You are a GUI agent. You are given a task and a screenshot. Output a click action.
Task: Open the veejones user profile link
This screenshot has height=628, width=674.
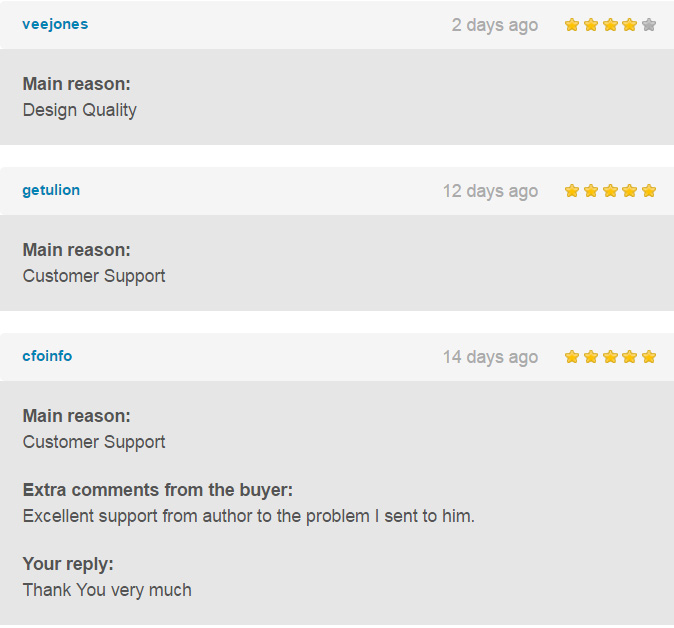pyautogui.click(x=55, y=24)
